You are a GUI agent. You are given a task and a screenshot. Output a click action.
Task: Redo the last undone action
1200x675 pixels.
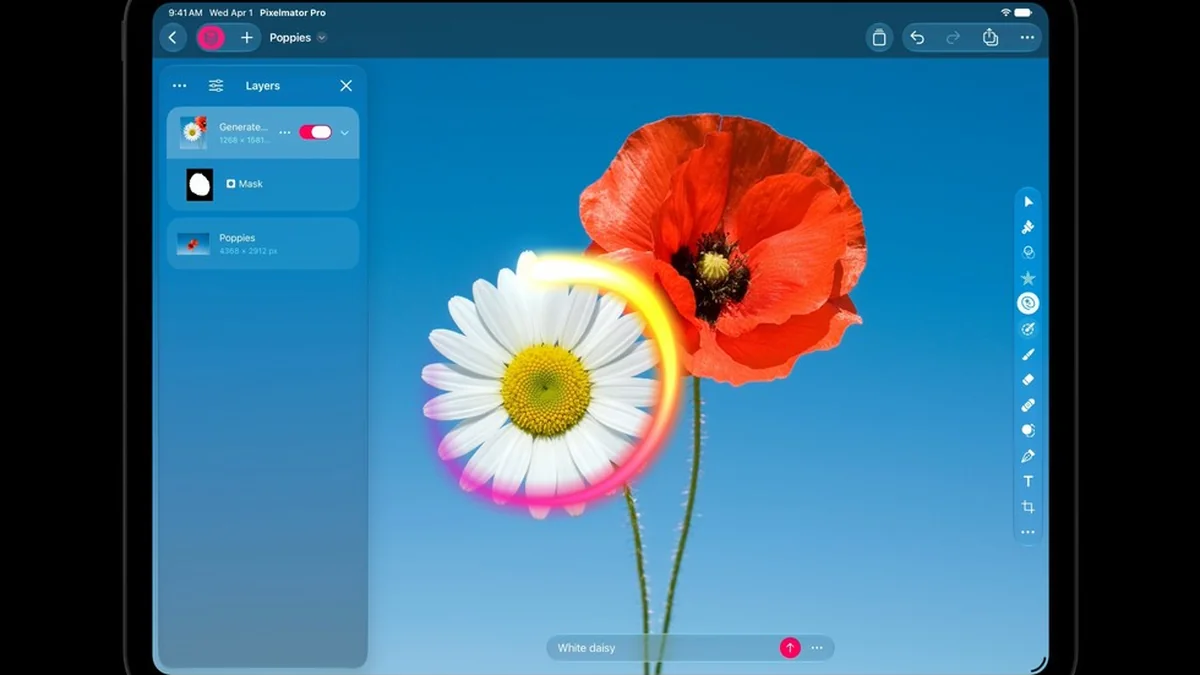(953, 38)
